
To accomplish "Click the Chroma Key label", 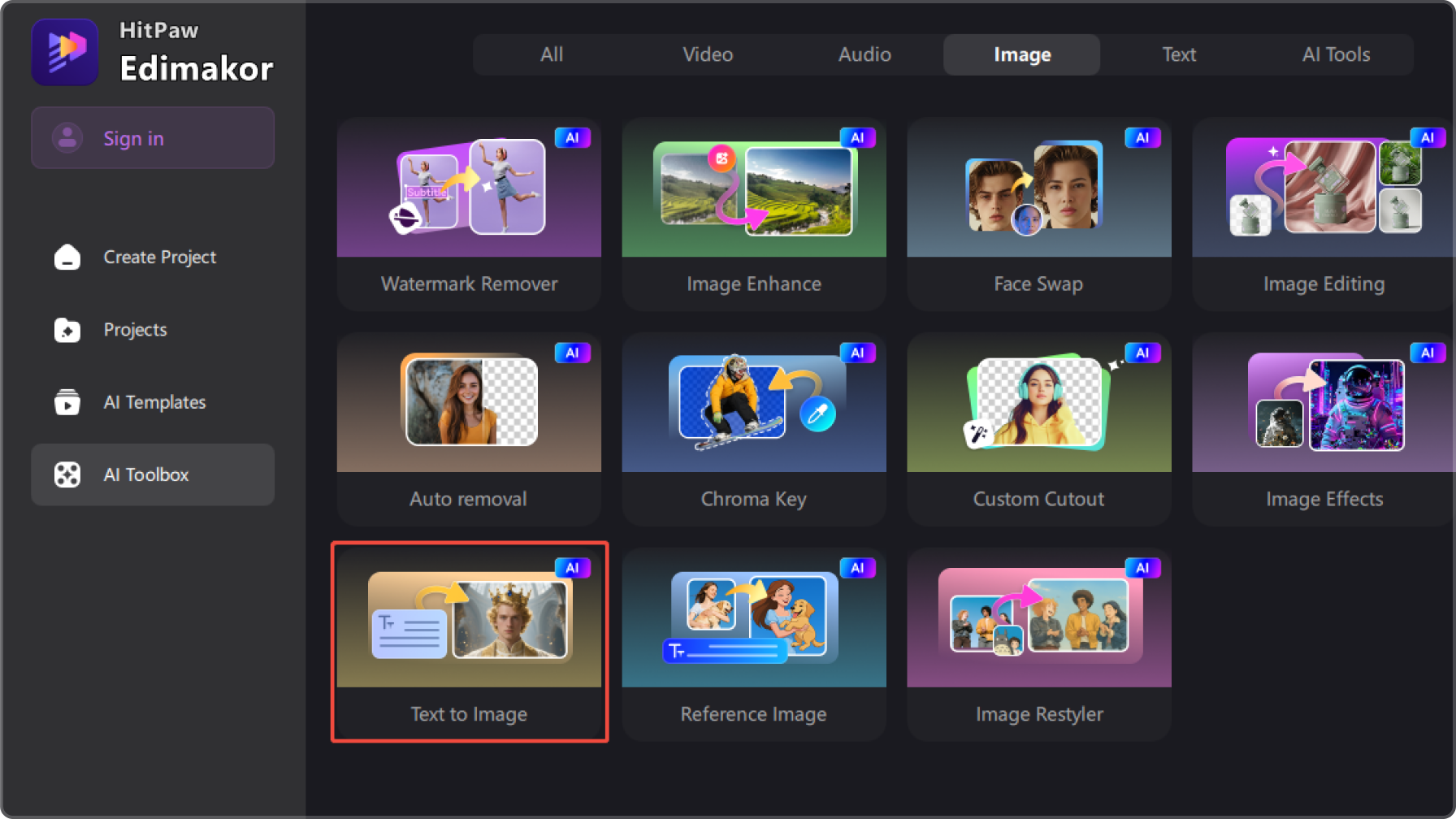I will (x=754, y=499).
